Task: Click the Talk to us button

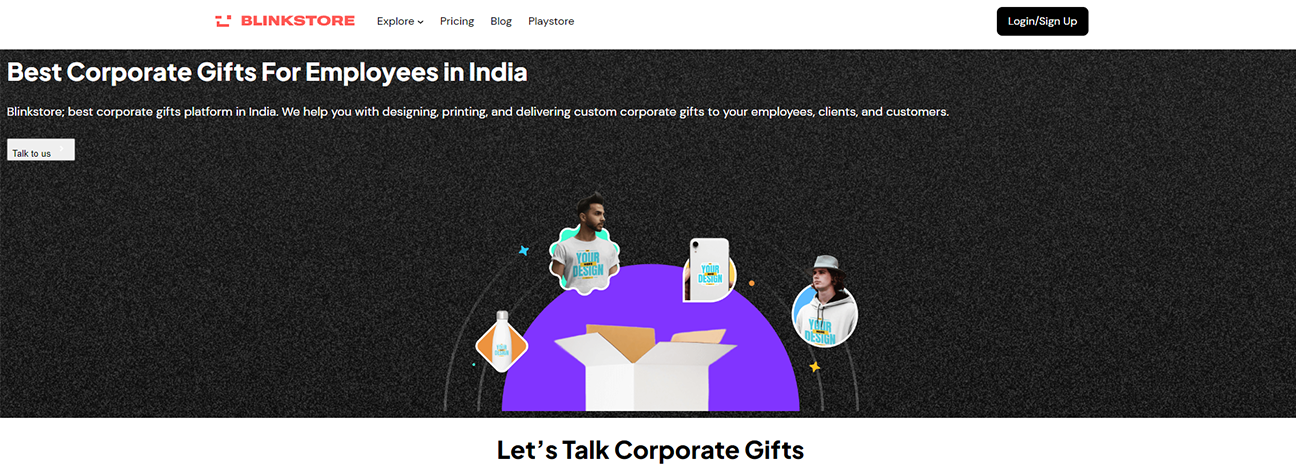Action: [41, 150]
